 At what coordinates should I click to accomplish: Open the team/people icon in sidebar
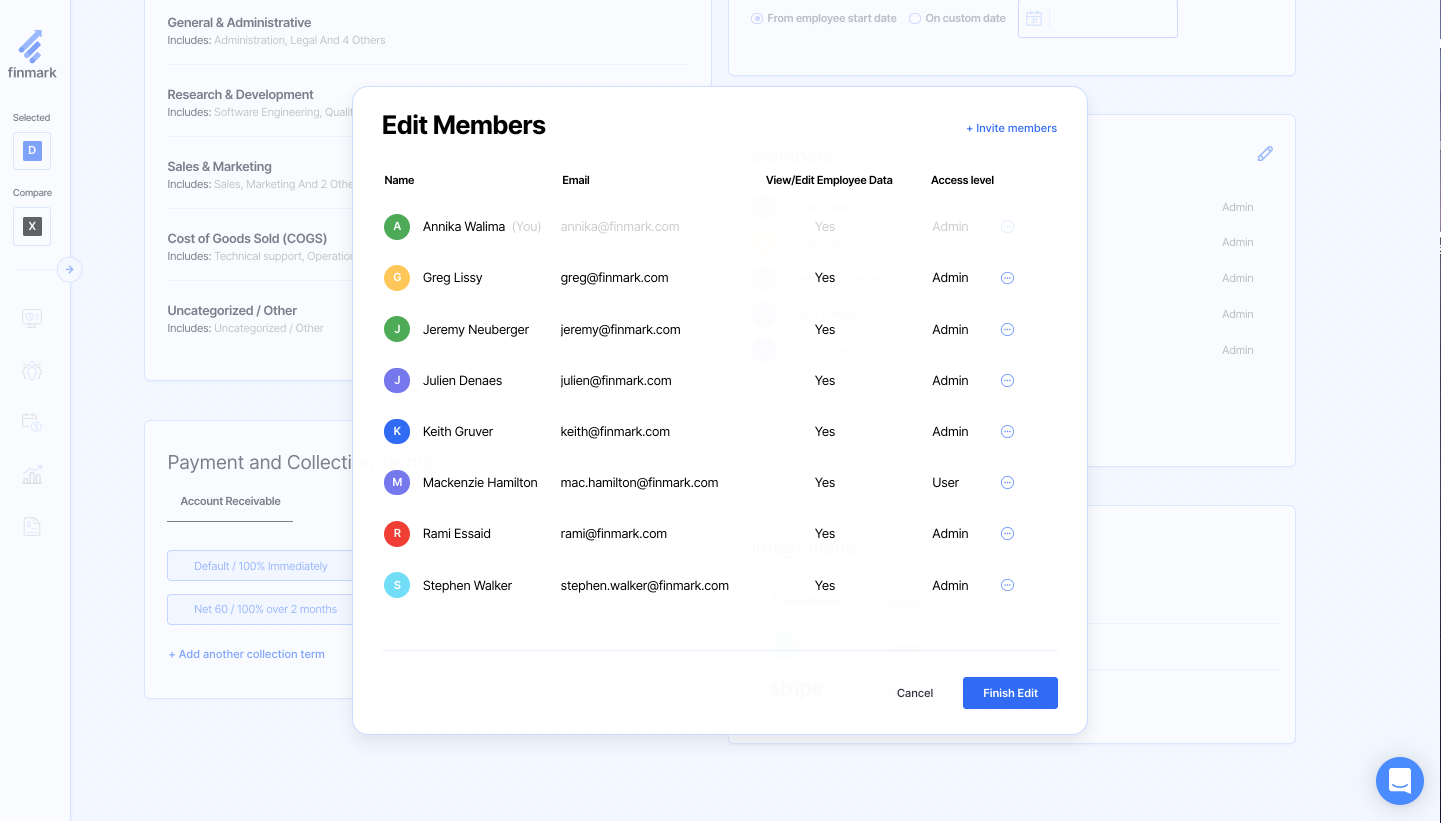tap(32, 371)
